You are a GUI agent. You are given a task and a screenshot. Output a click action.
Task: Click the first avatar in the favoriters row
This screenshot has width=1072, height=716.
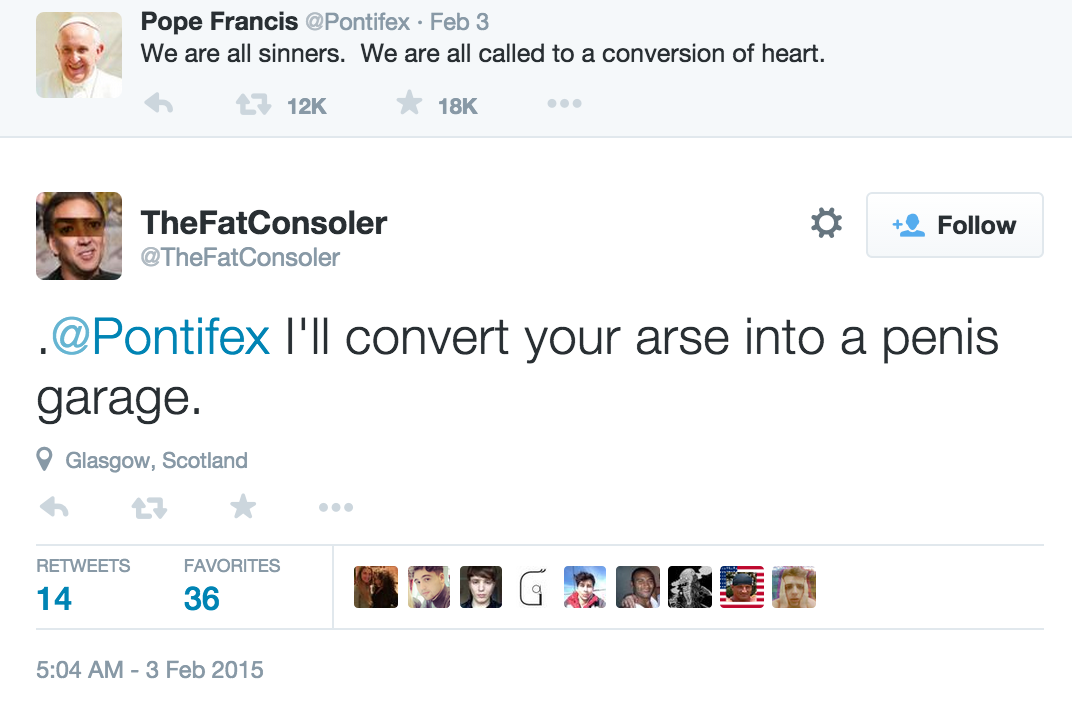376,587
